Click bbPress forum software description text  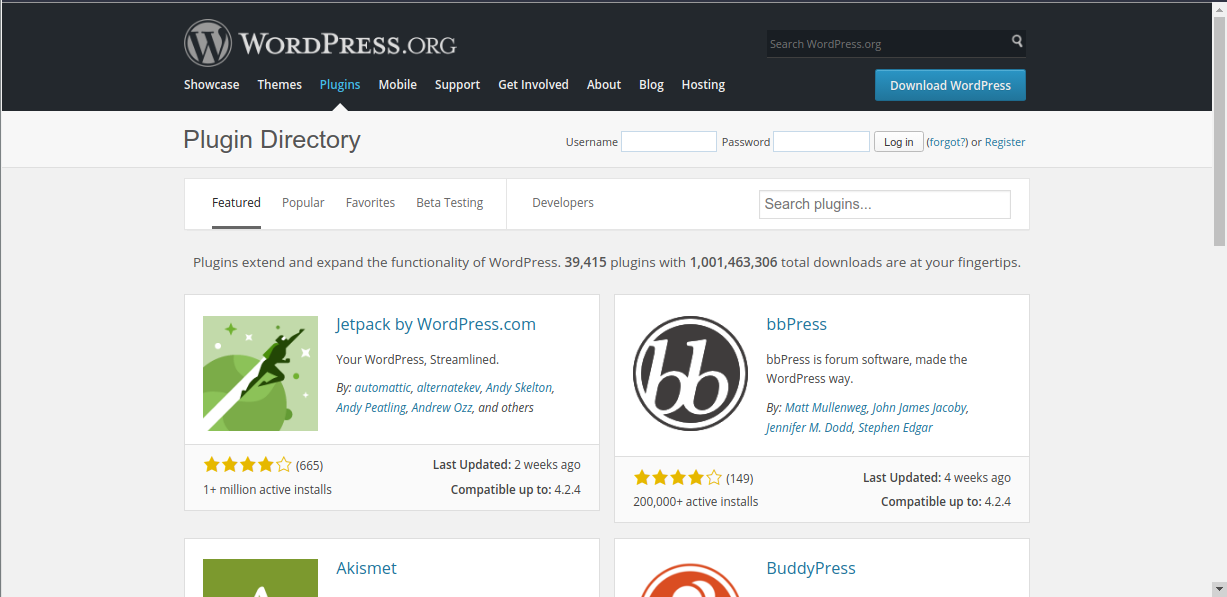pyautogui.click(x=867, y=369)
